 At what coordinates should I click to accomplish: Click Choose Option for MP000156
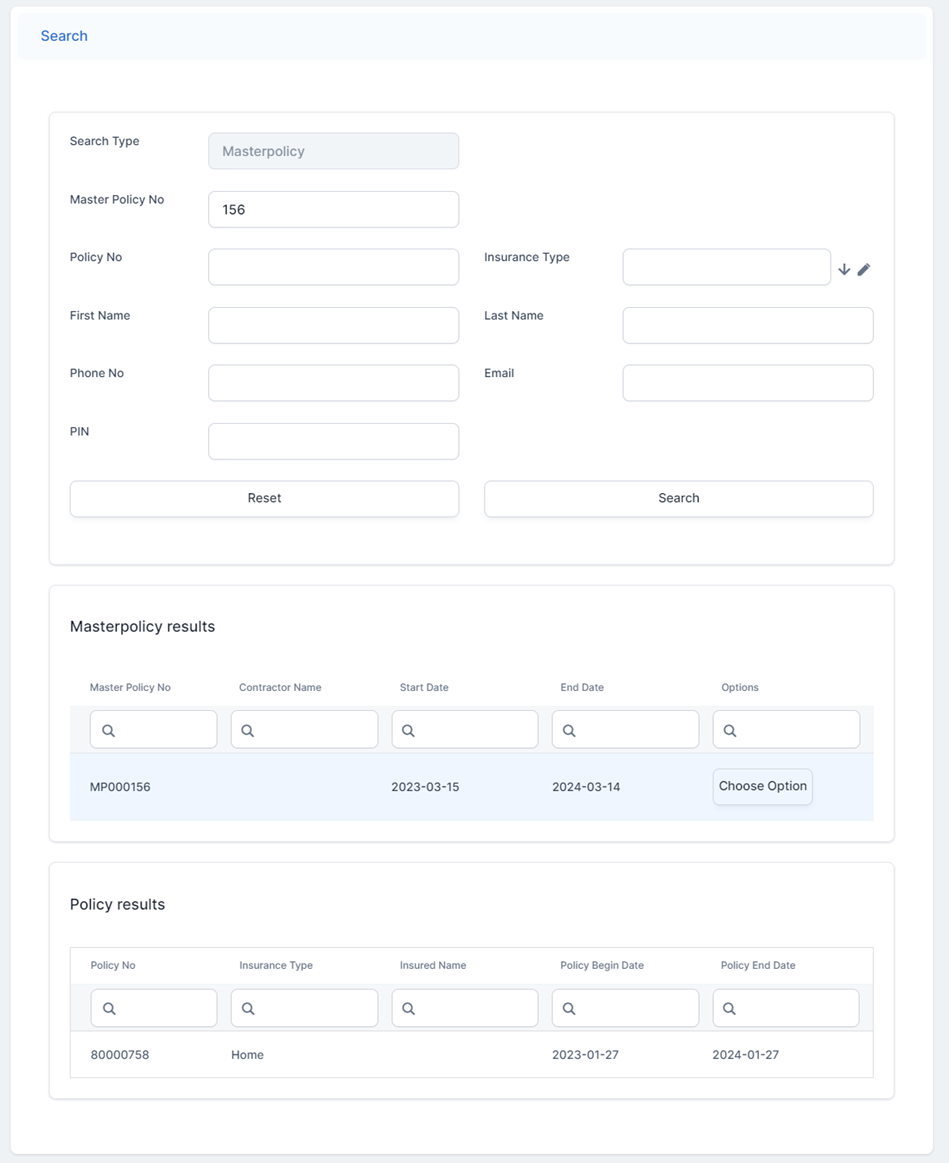click(x=762, y=787)
